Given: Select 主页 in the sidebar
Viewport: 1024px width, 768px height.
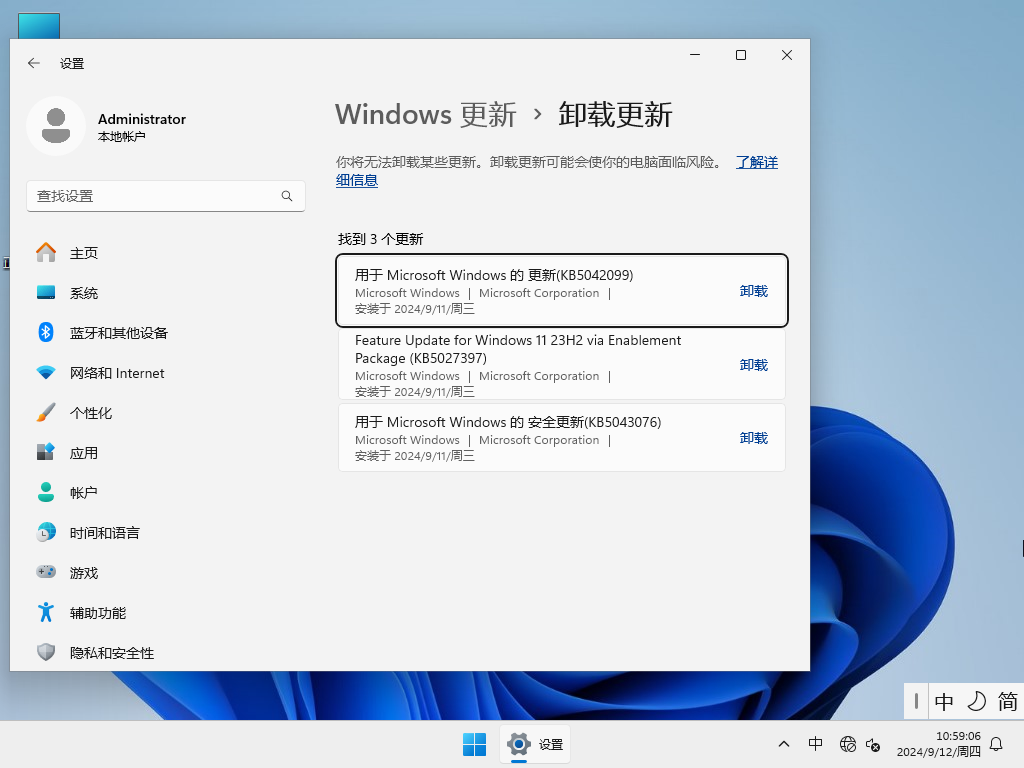Looking at the screenshot, I should click(x=85, y=253).
